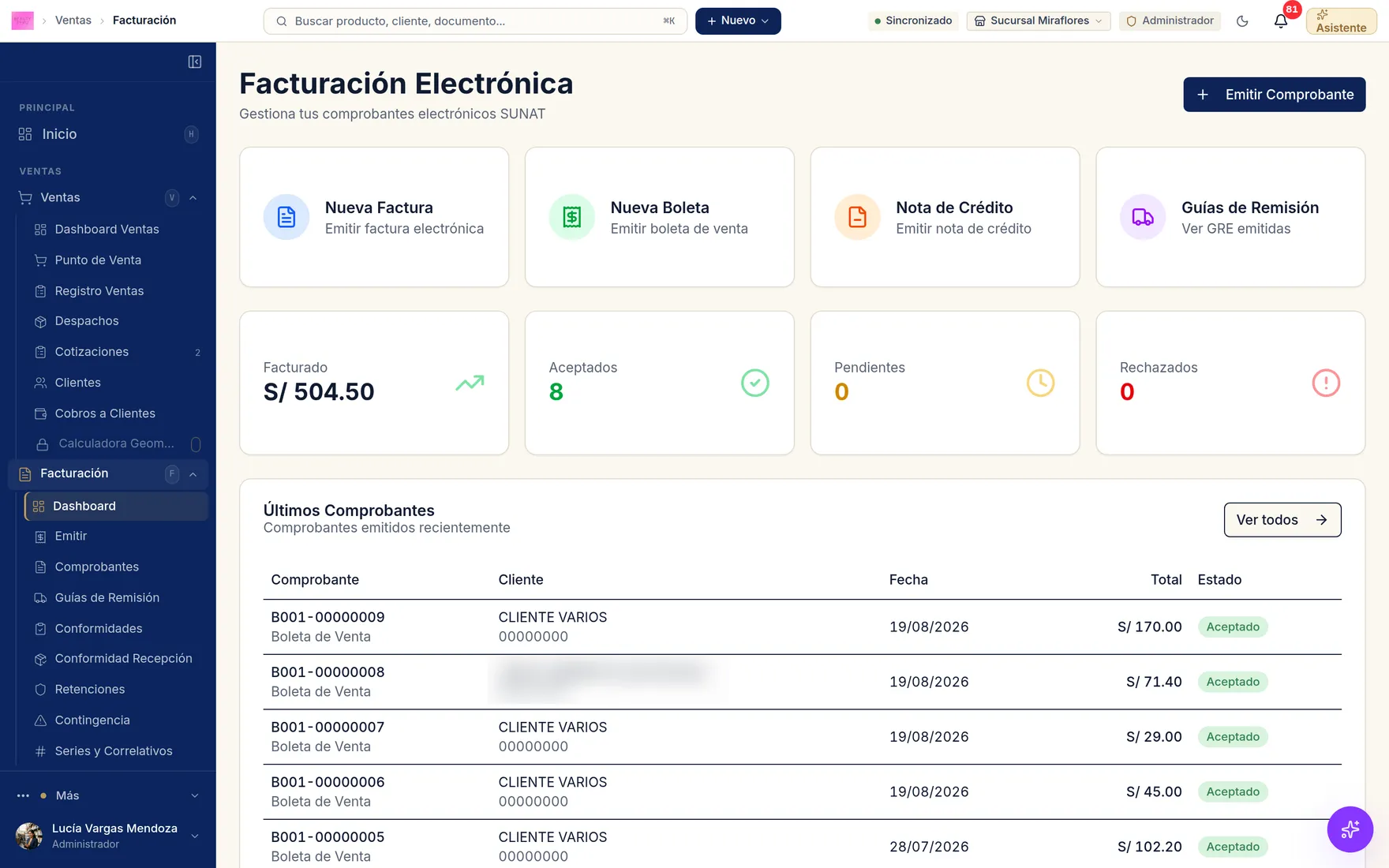1389x868 pixels.
Task: Click Ver todos button
Action: [x=1282, y=520]
